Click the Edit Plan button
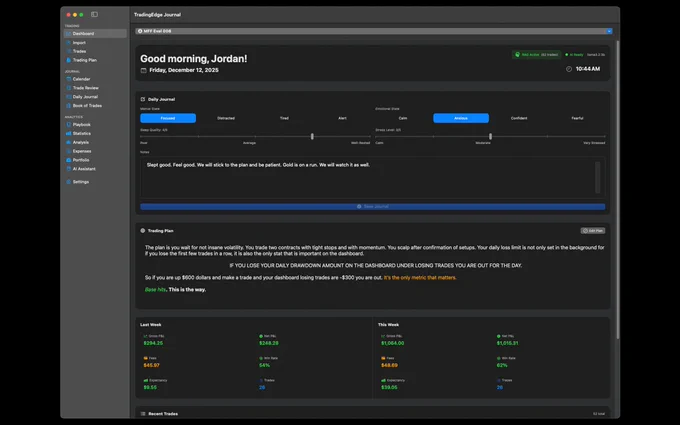 (x=593, y=231)
